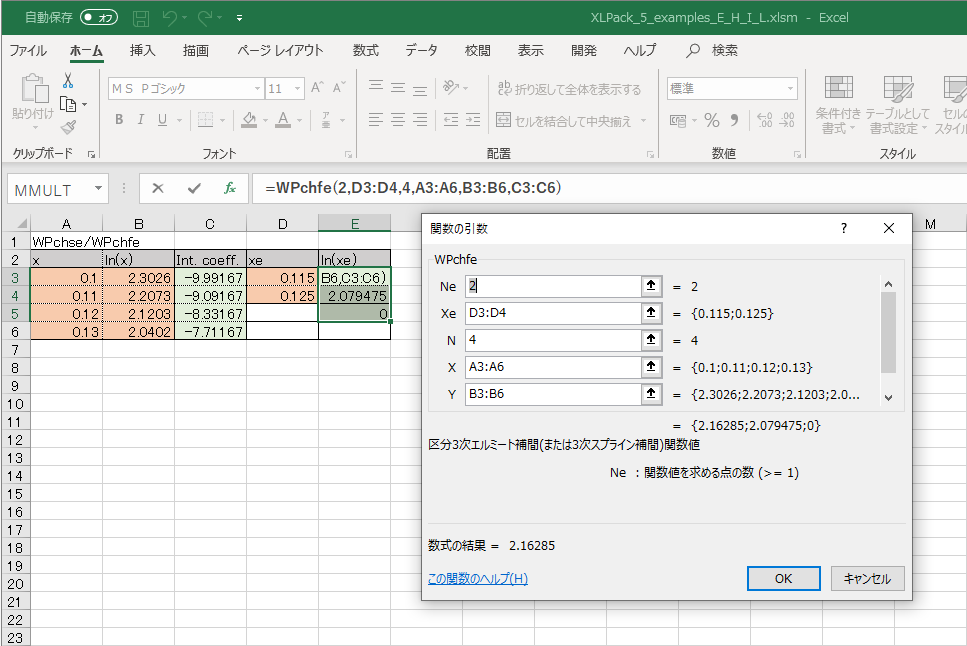Expand the font size dropdown

point(299,89)
